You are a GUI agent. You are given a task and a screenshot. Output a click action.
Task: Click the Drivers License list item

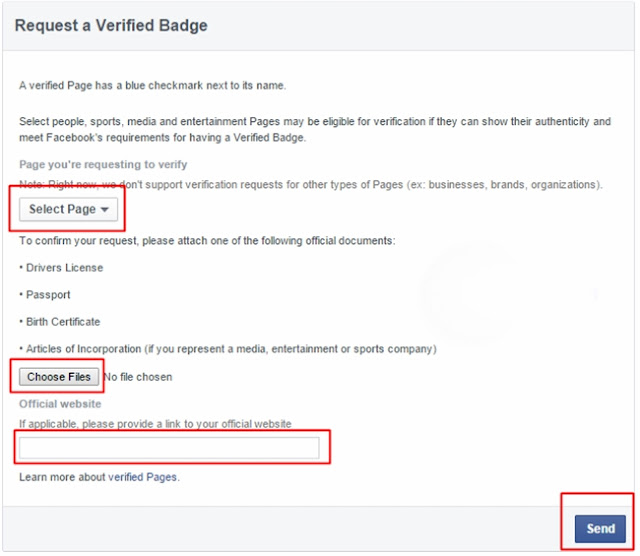tap(61, 268)
